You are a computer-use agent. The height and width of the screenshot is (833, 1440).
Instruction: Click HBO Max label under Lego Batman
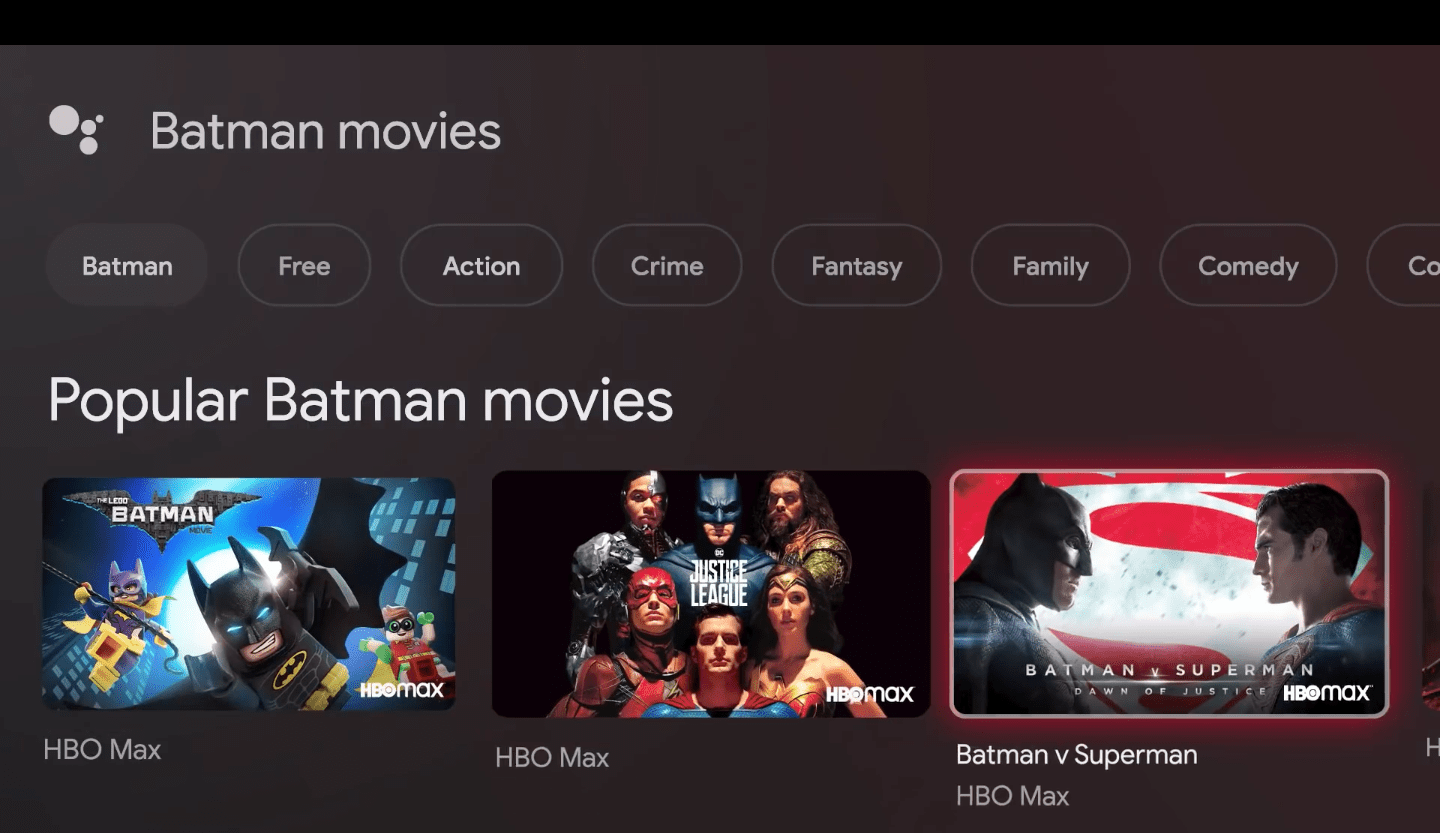[102, 750]
